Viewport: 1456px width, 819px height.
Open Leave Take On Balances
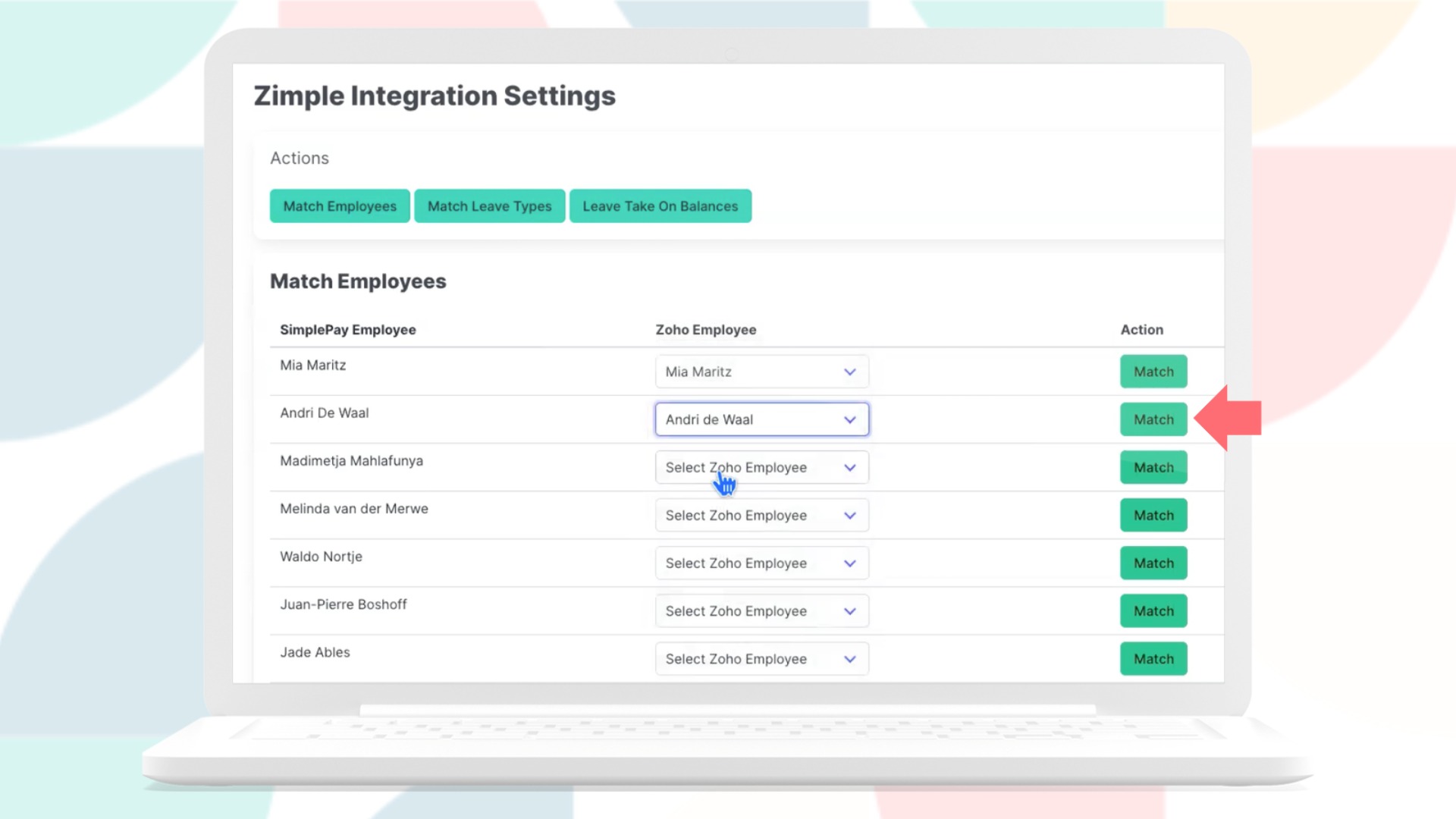tap(660, 206)
